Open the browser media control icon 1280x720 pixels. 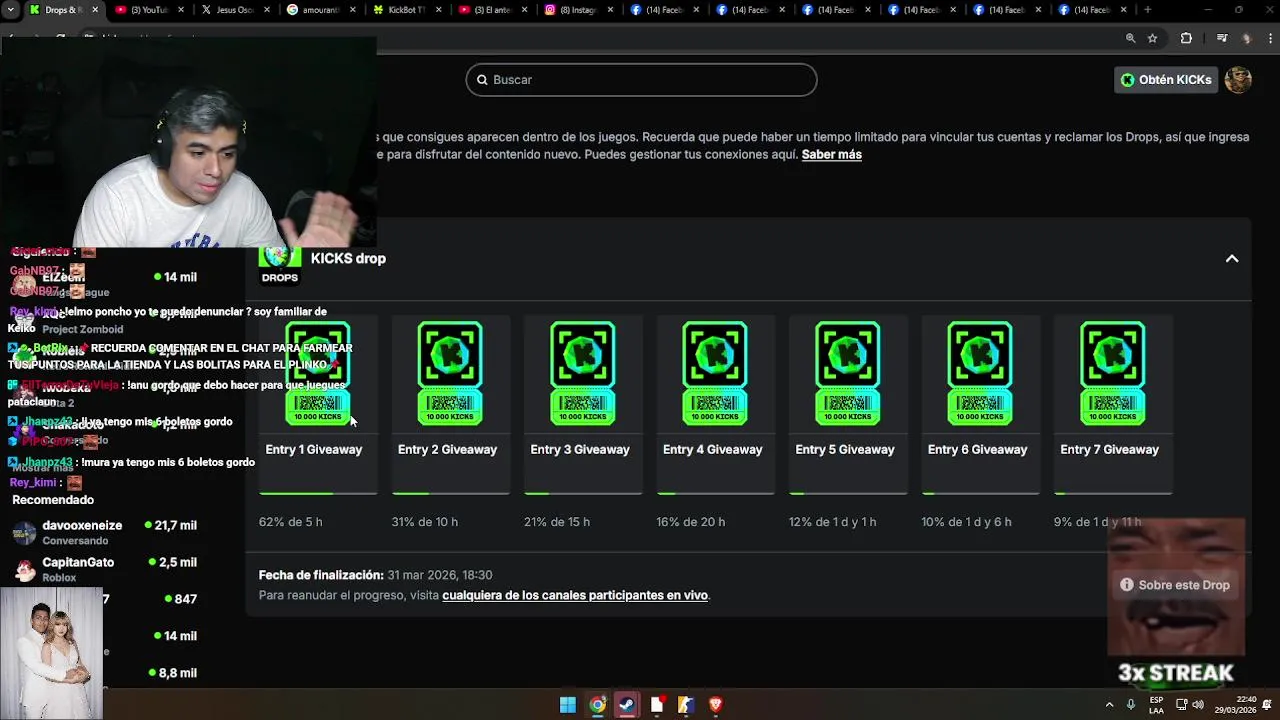coord(1222,38)
